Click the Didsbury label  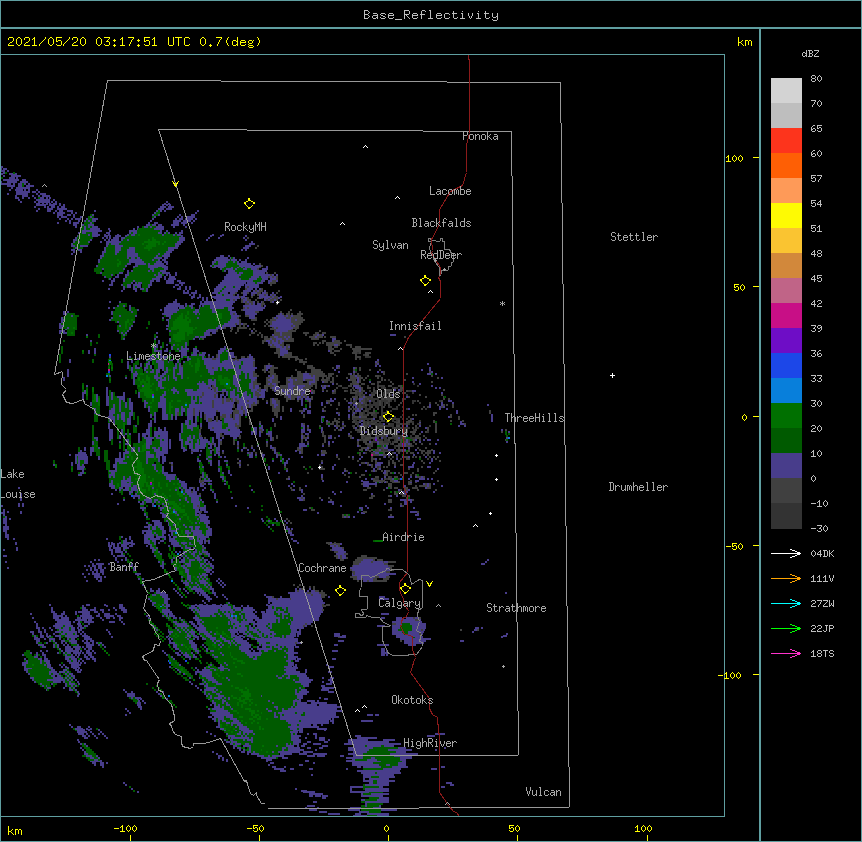pos(384,431)
